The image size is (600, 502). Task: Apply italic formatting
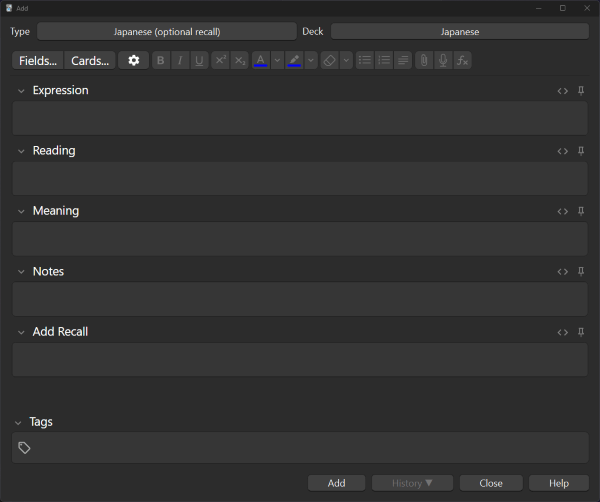(x=180, y=60)
